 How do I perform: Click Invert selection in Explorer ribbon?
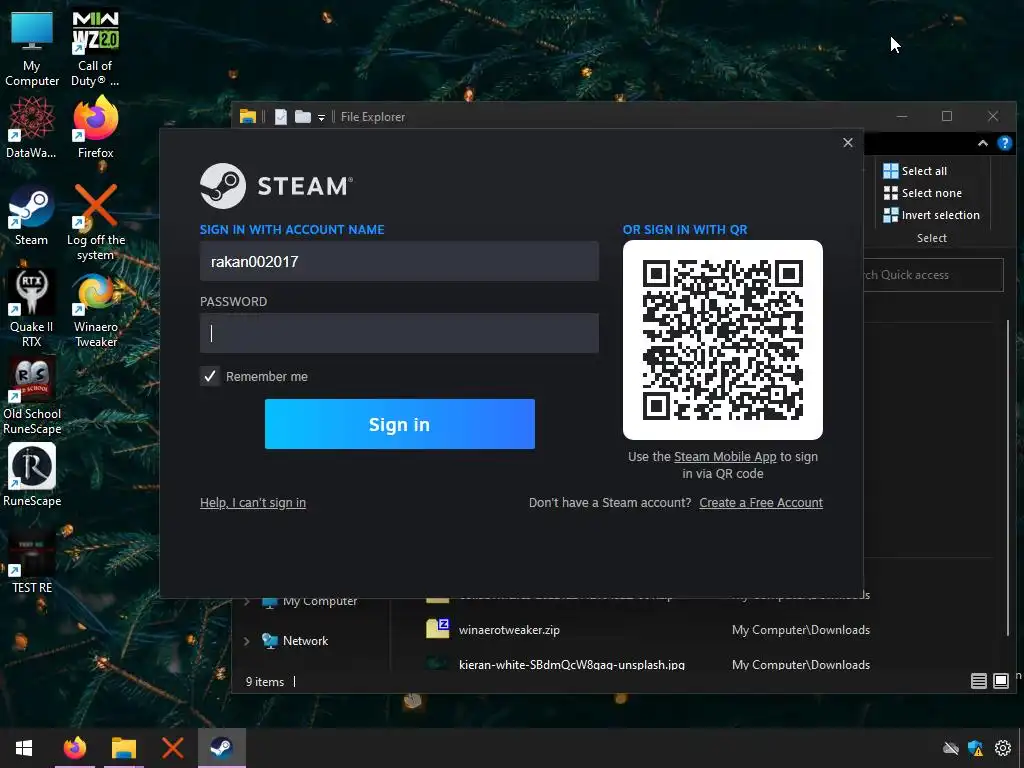tap(931, 215)
